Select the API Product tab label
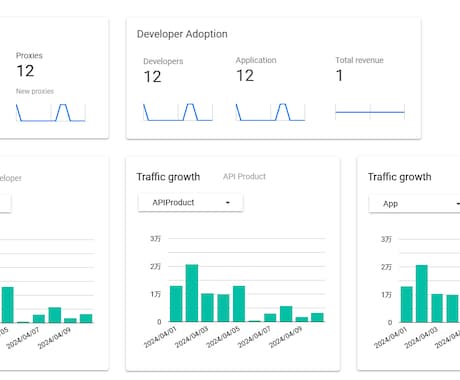Viewport: 460px width, 380px height. pyautogui.click(x=244, y=176)
